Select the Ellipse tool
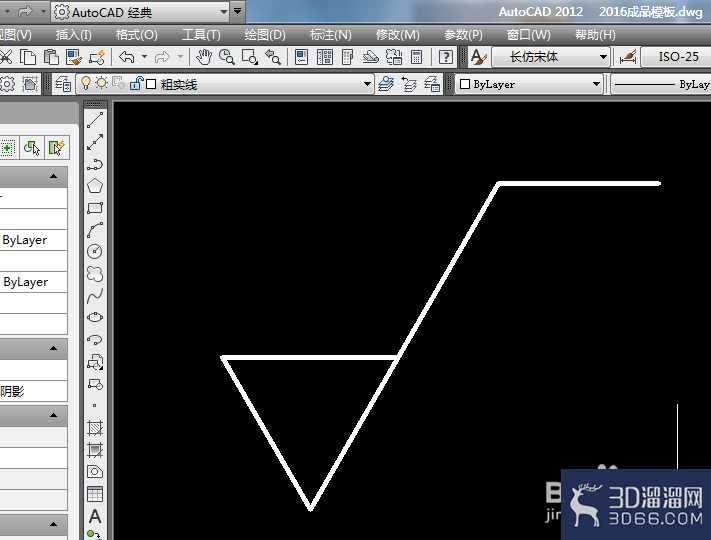Image resolution: width=711 pixels, height=540 pixels. (x=95, y=317)
